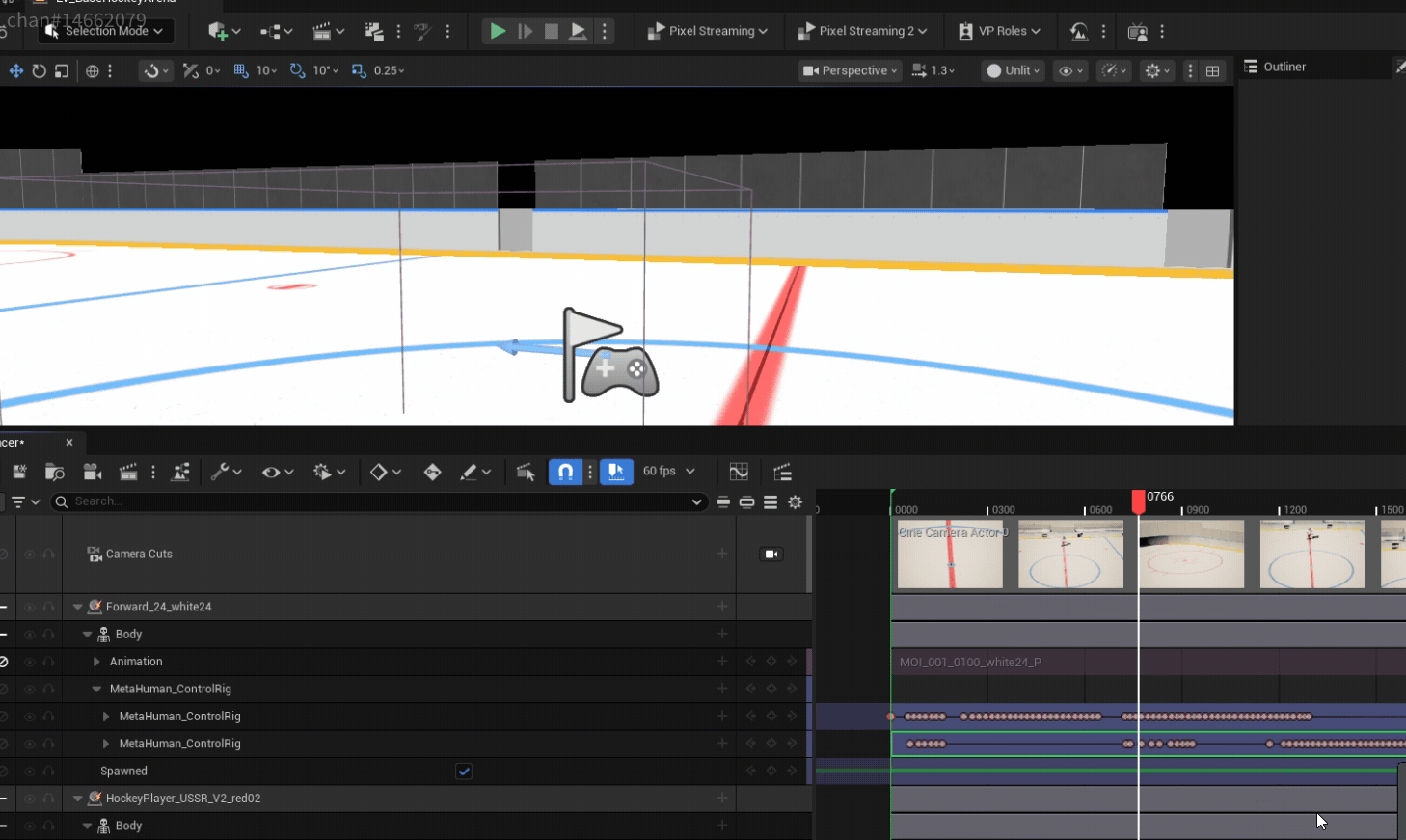Open the Perspective viewport type menu
Image resolution: width=1406 pixels, height=840 pixels.
coord(850,70)
